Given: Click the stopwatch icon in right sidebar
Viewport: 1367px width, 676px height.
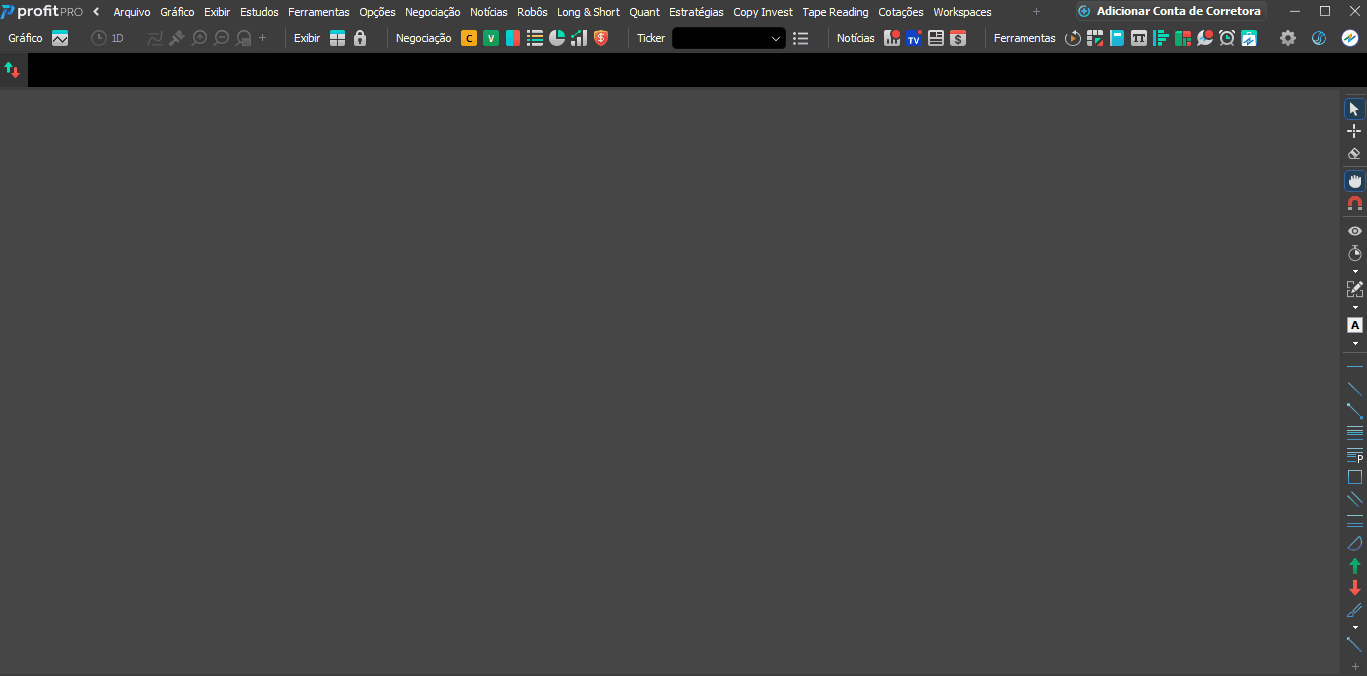Looking at the screenshot, I should pyautogui.click(x=1354, y=253).
